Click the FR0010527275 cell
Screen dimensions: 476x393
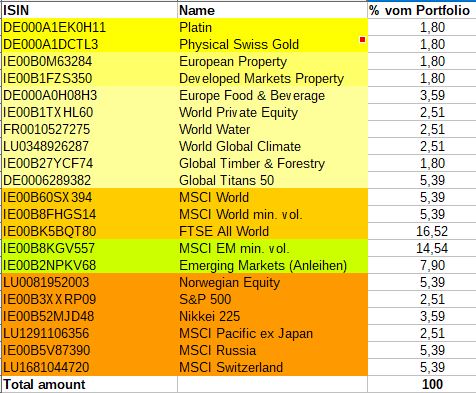pos(89,129)
